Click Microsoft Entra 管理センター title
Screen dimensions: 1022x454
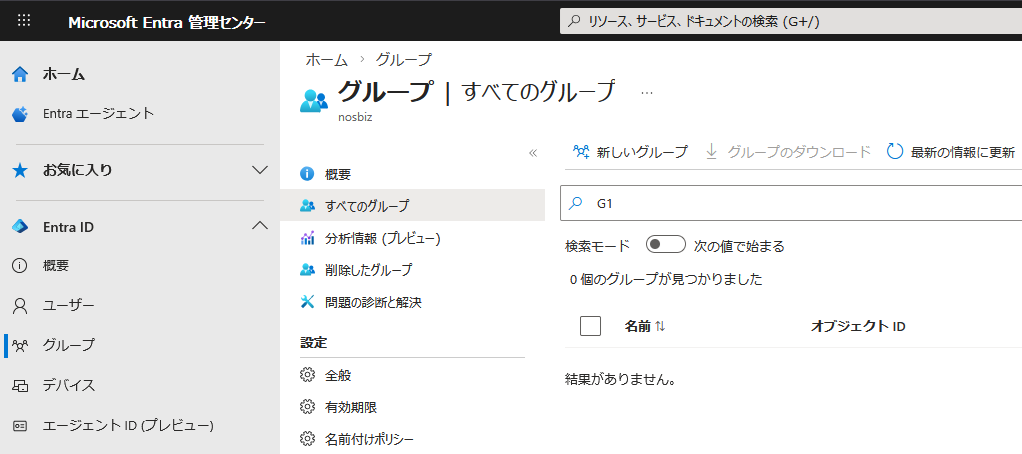167,23
